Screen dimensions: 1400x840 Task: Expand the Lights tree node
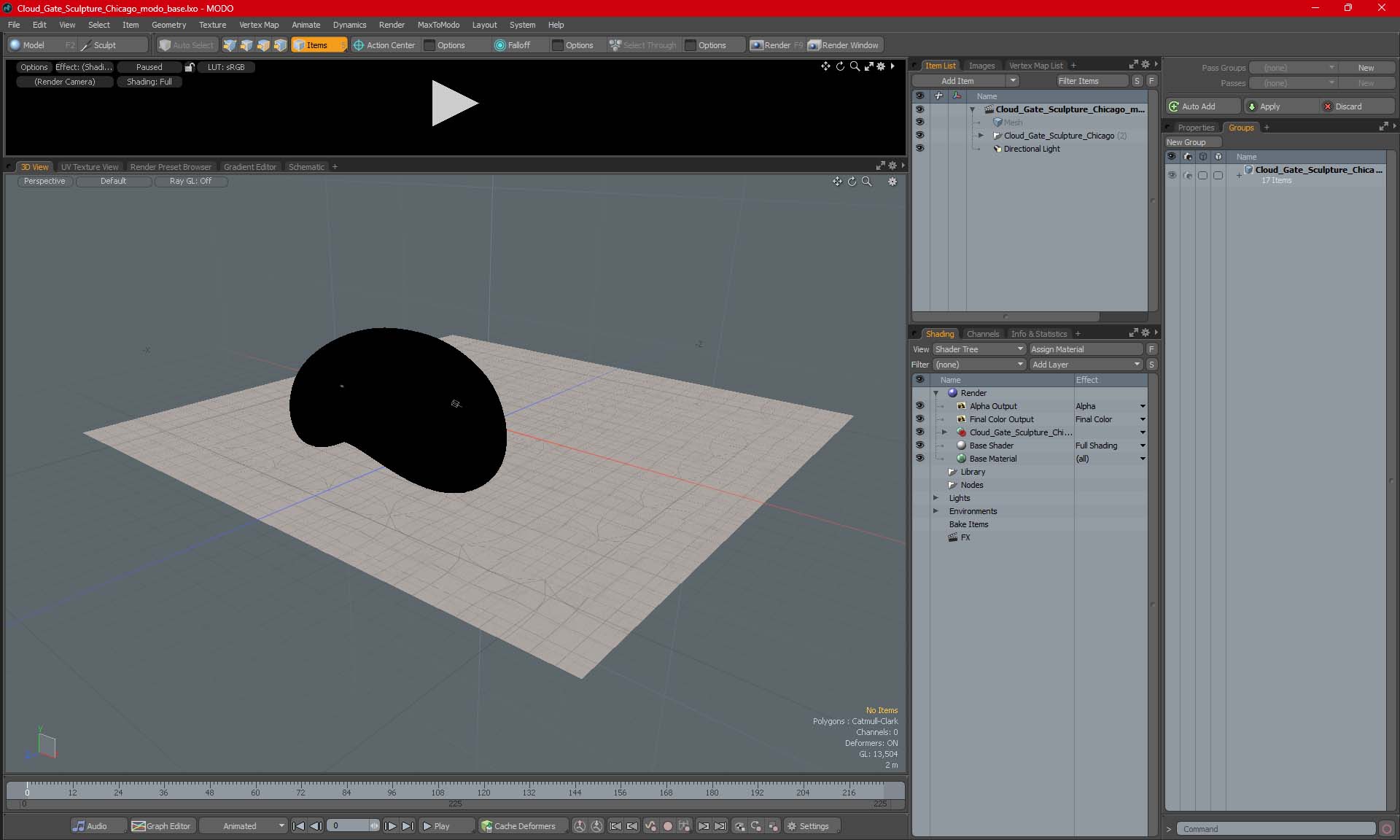click(936, 498)
